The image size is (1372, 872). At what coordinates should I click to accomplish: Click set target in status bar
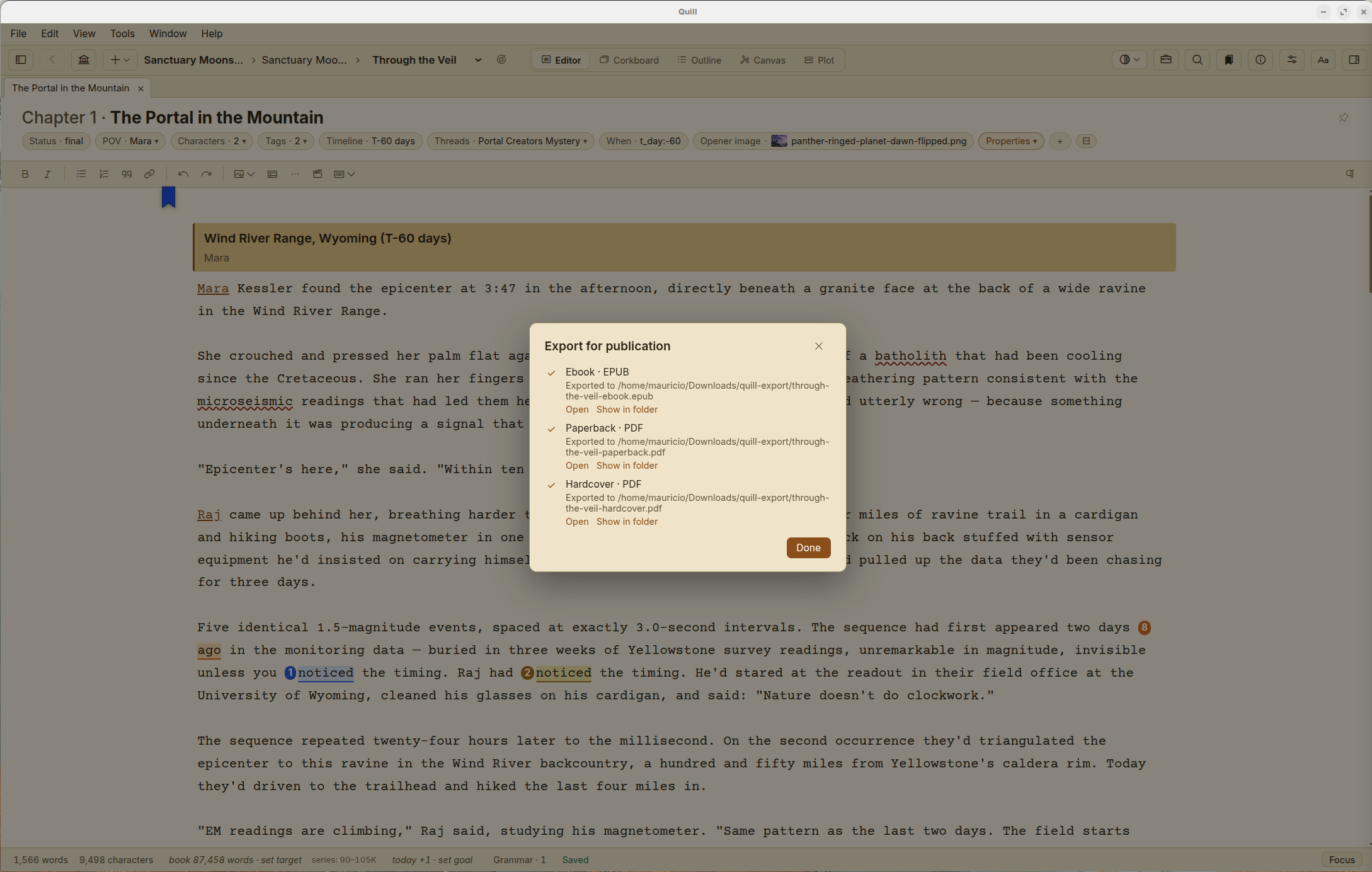(282, 860)
